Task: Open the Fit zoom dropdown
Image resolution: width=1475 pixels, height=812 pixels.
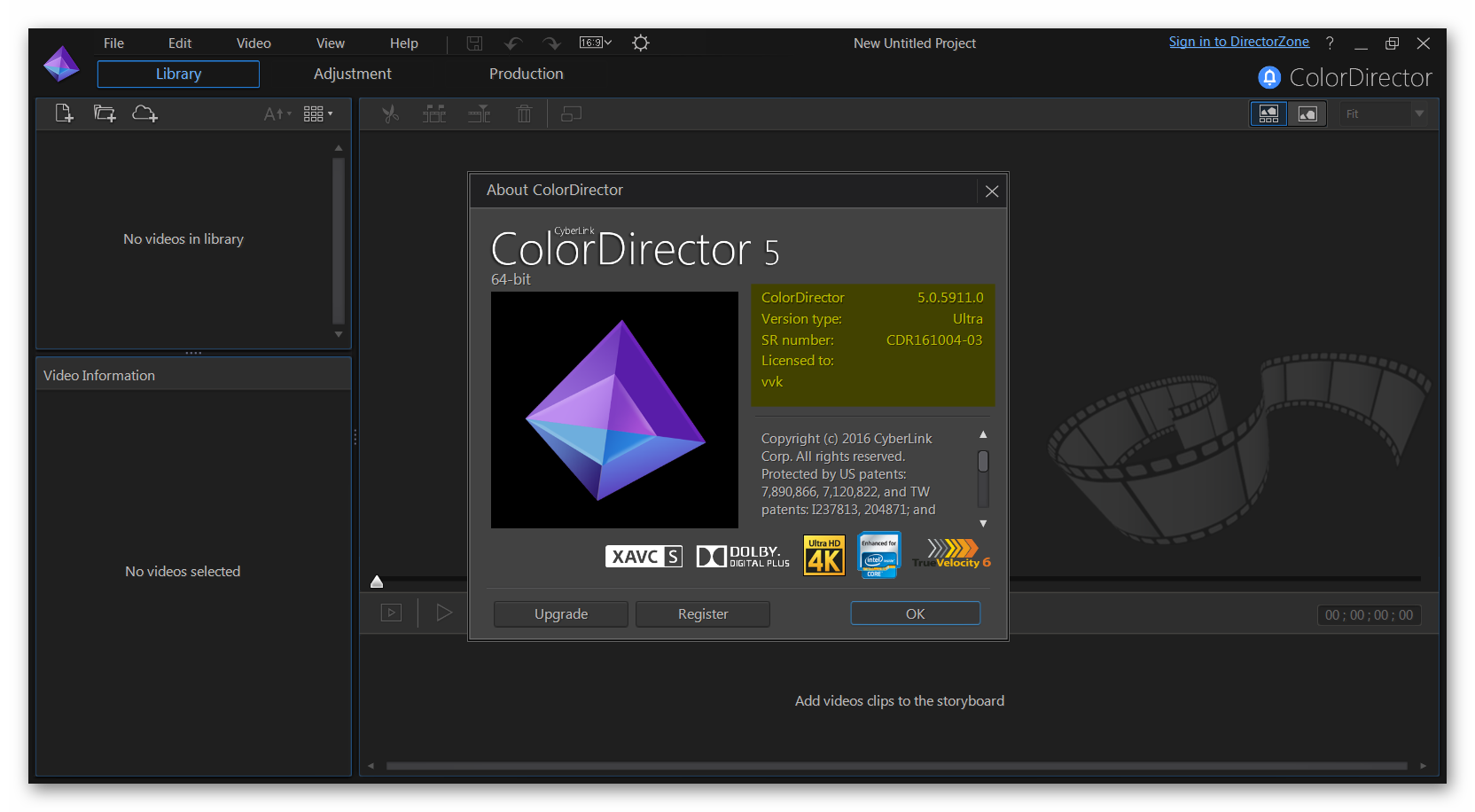Action: click(1384, 113)
